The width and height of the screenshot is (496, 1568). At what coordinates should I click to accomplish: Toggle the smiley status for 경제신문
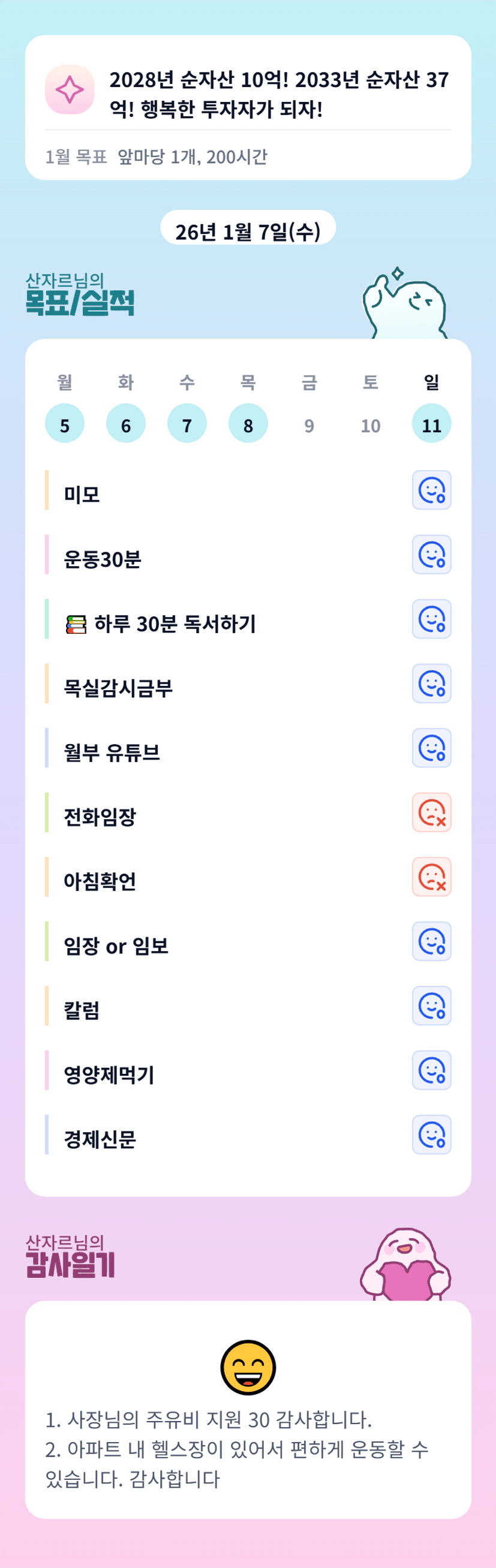point(431,1134)
